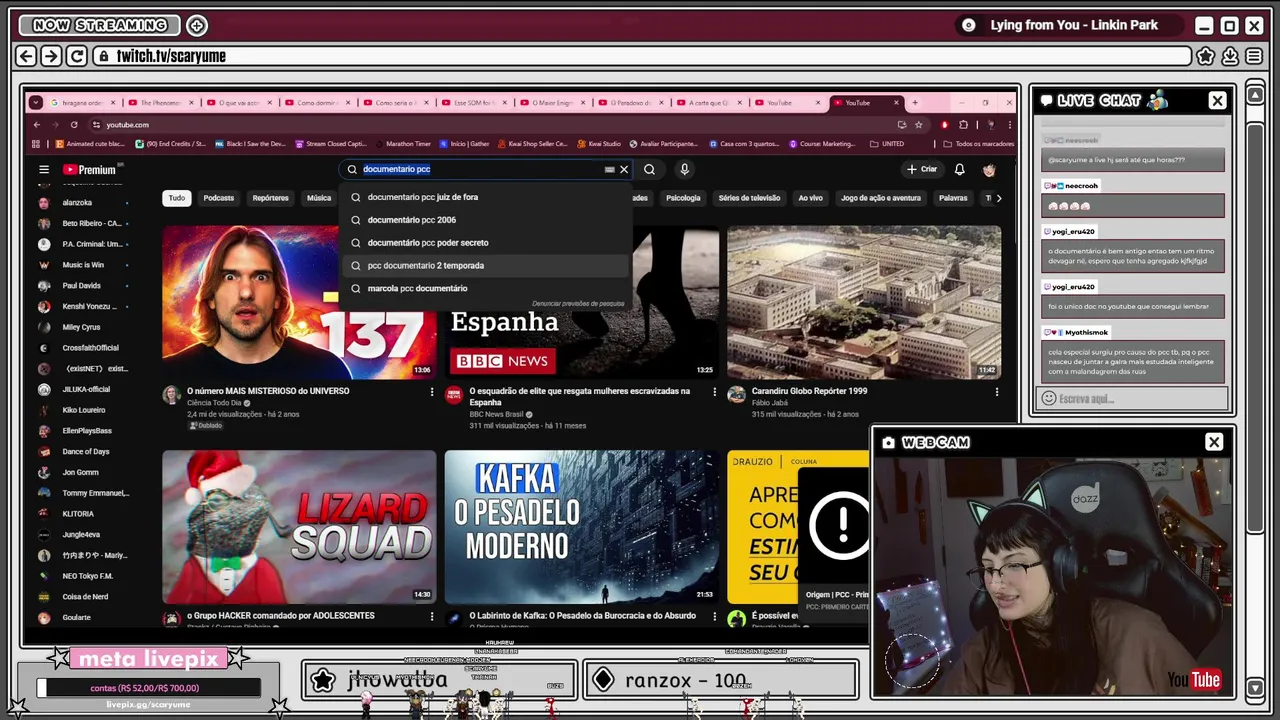Open options for 'O número MAIS MISTERIOSO' video
The width and height of the screenshot is (1280, 720).
pos(432,392)
